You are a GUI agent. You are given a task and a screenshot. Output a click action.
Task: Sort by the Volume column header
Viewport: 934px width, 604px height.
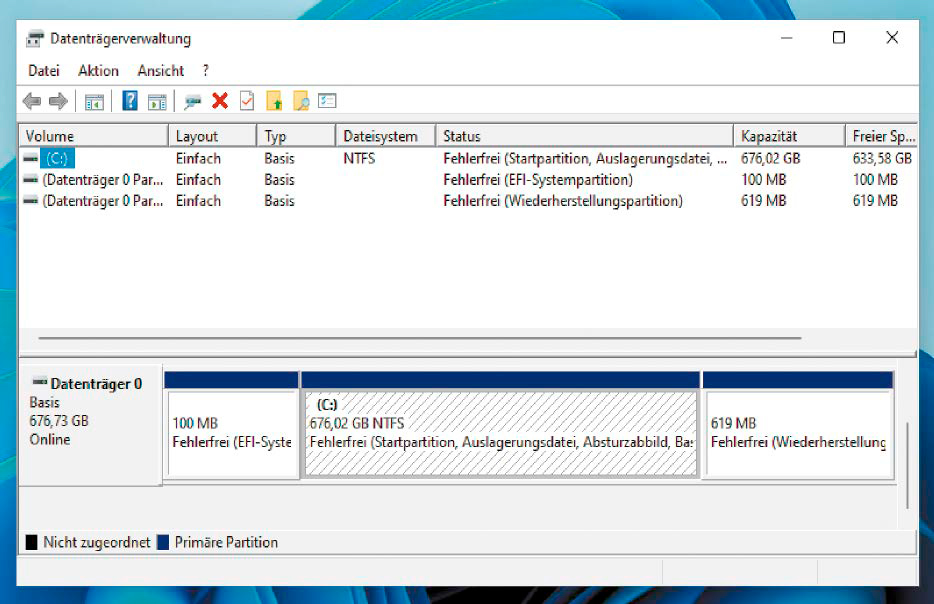coord(94,136)
